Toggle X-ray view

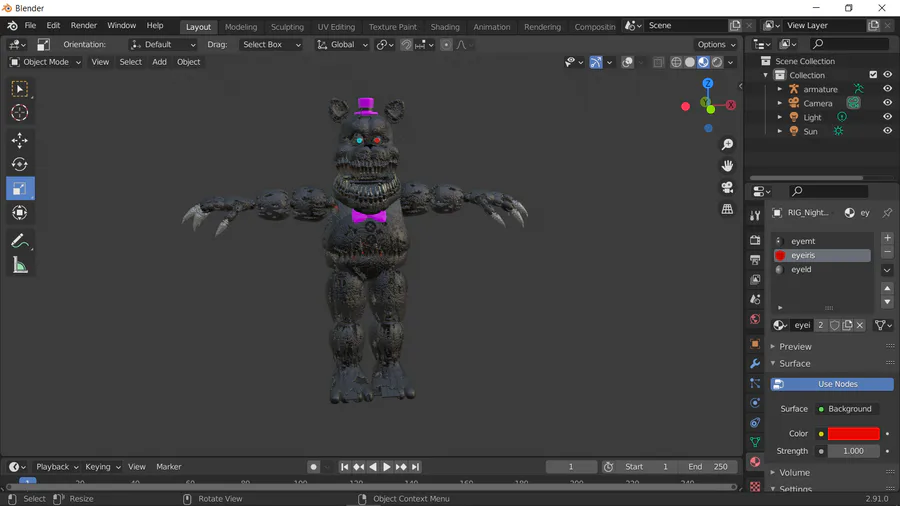point(658,62)
